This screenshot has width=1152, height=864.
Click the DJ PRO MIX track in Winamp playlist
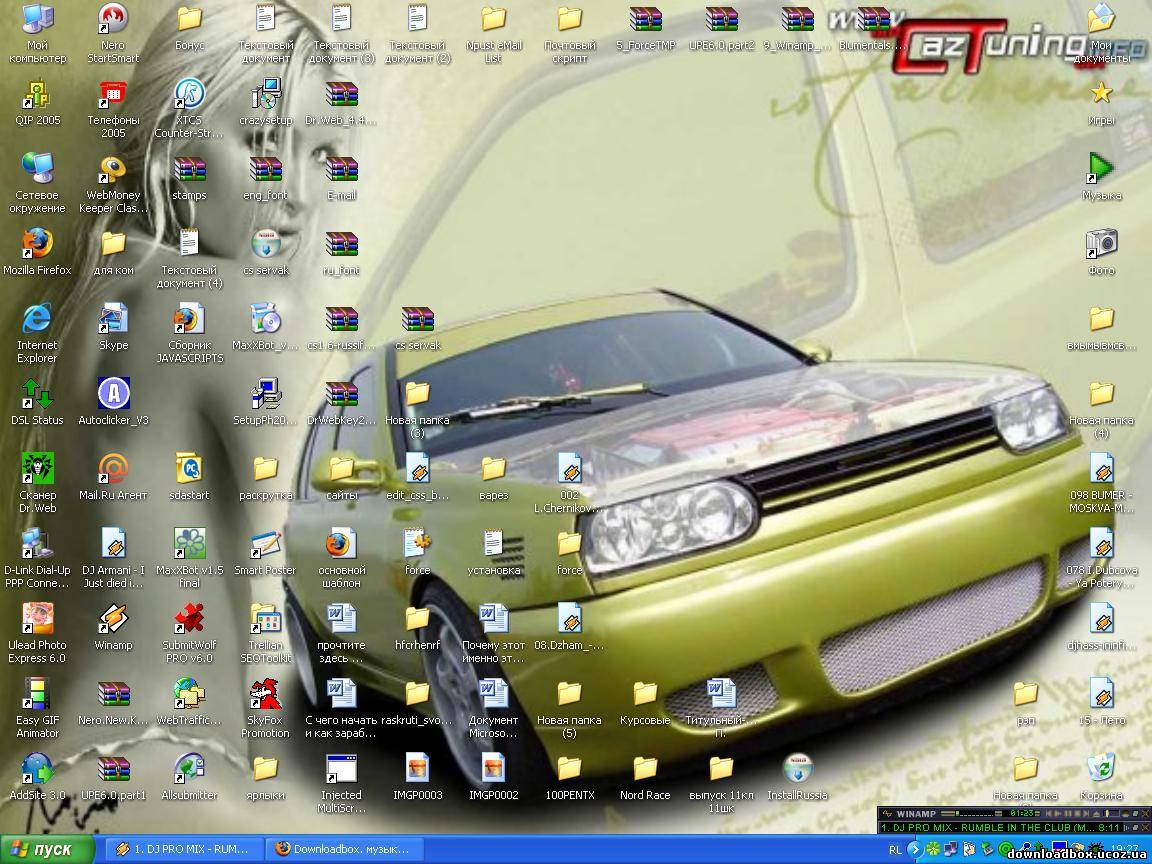point(999,827)
